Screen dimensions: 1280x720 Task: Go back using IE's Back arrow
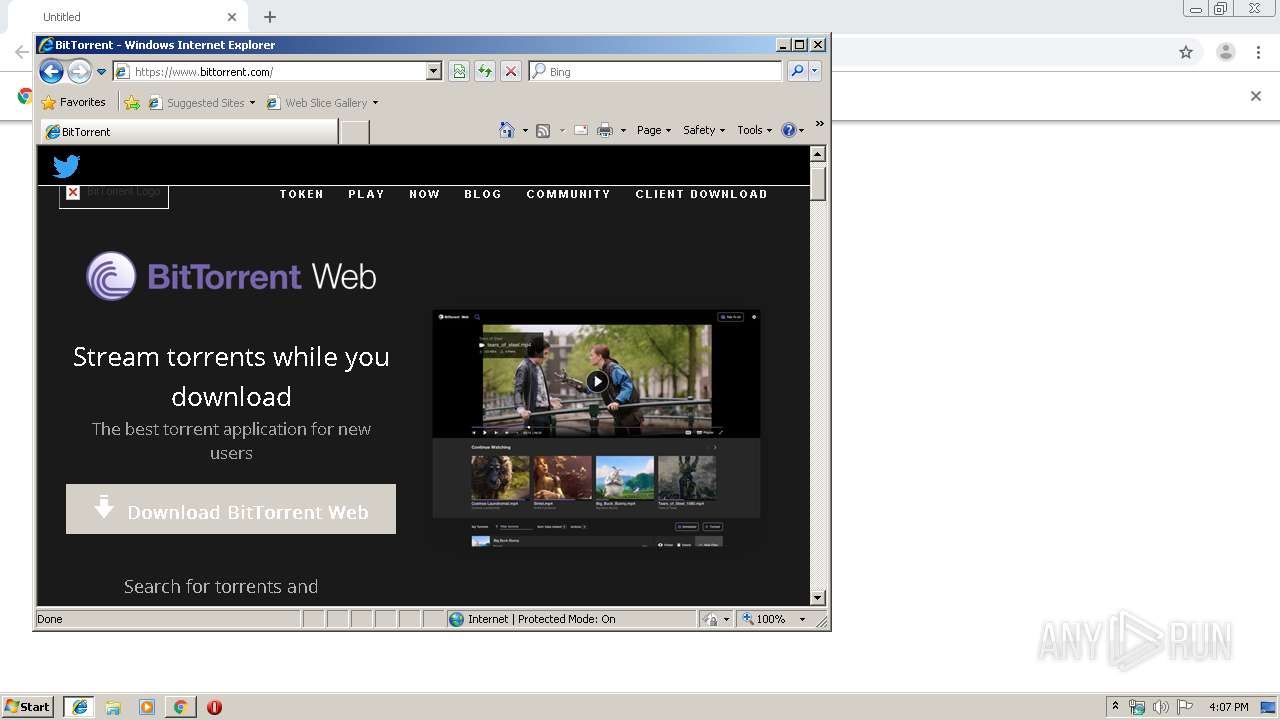[51, 71]
